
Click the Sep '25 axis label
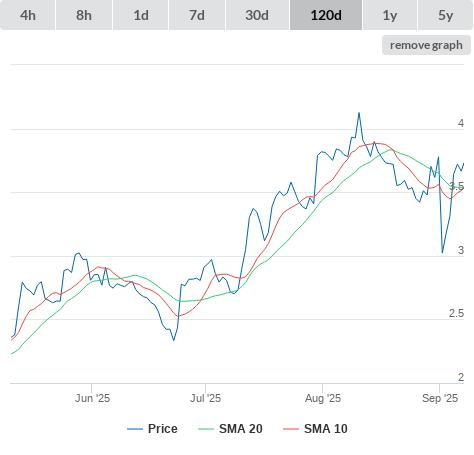440,398
